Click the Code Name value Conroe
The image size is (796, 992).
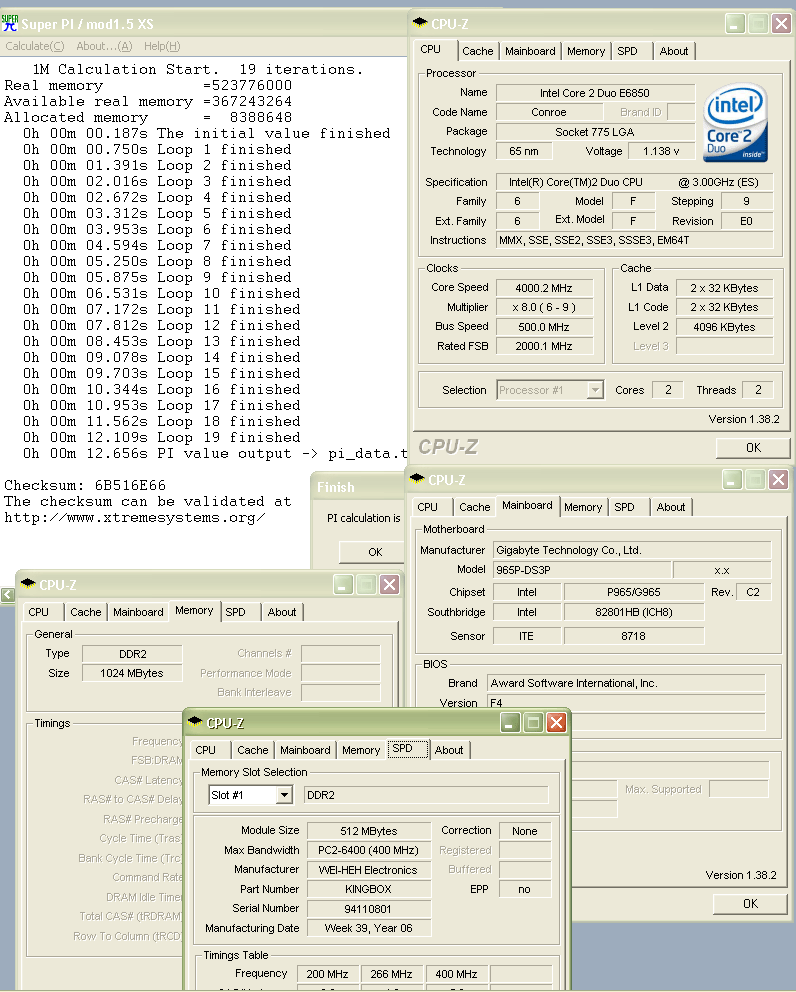coord(549,113)
